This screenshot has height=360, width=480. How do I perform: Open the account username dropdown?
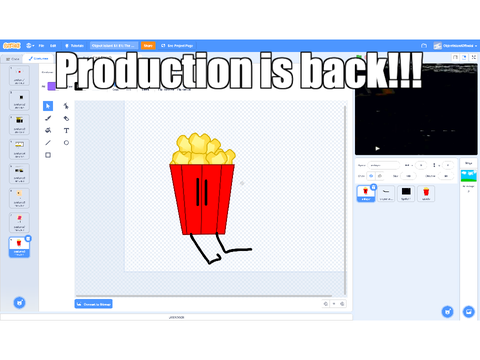pyautogui.click(x=455, y=46)
